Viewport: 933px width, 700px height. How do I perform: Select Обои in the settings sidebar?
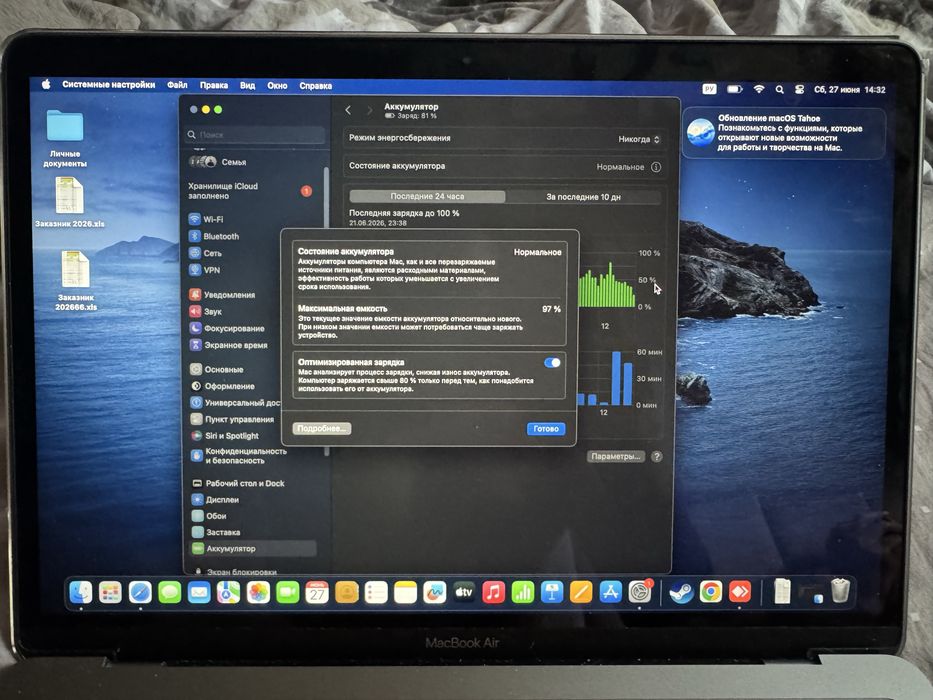coord(209,516)
